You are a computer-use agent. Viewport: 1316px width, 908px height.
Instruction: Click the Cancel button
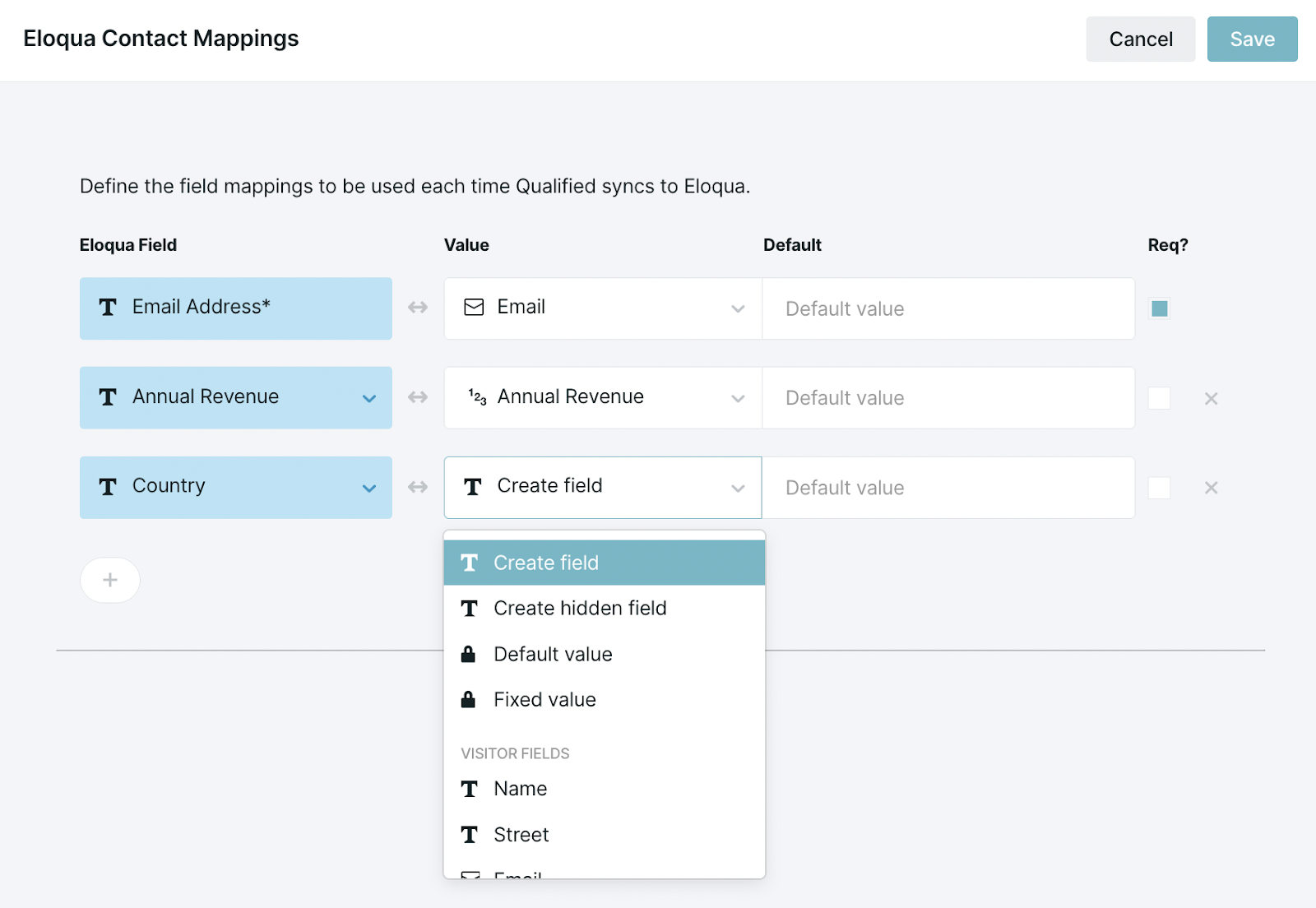pyautogui.click(x=1140, y=39)
